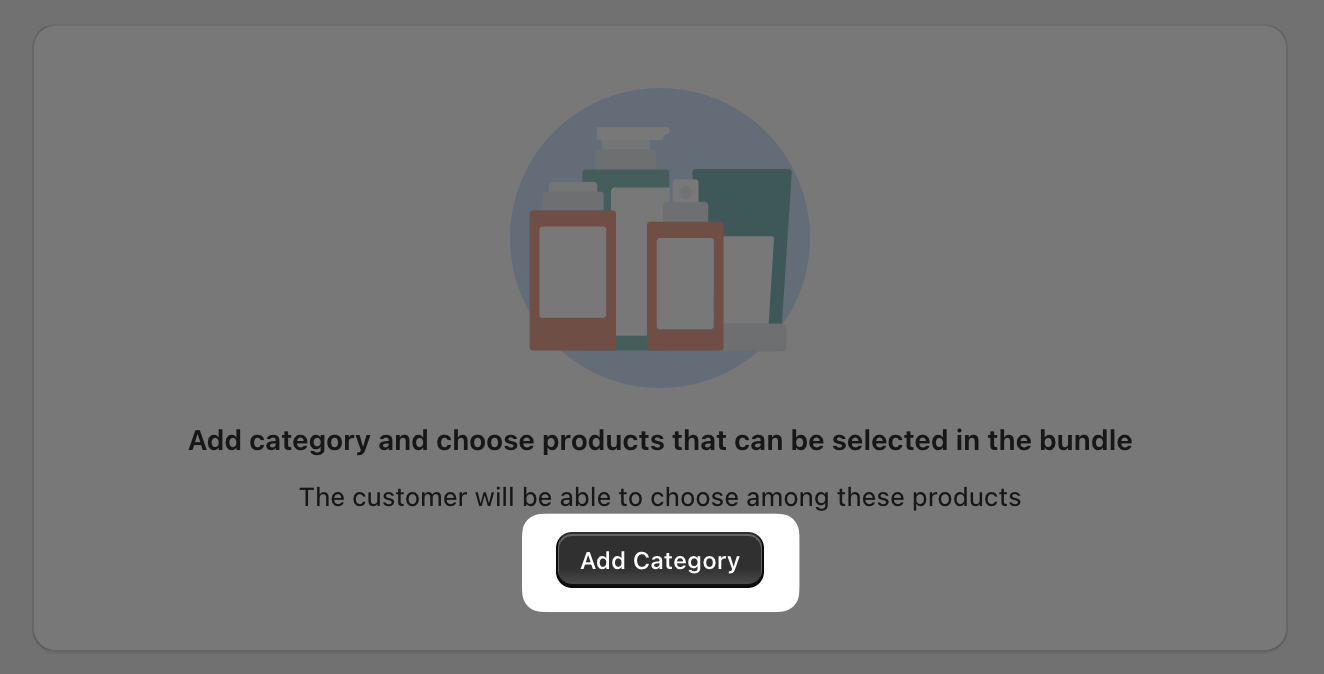Click the second red bottle graphic
Screen dimensions: 1324x674
coord(685,285)
